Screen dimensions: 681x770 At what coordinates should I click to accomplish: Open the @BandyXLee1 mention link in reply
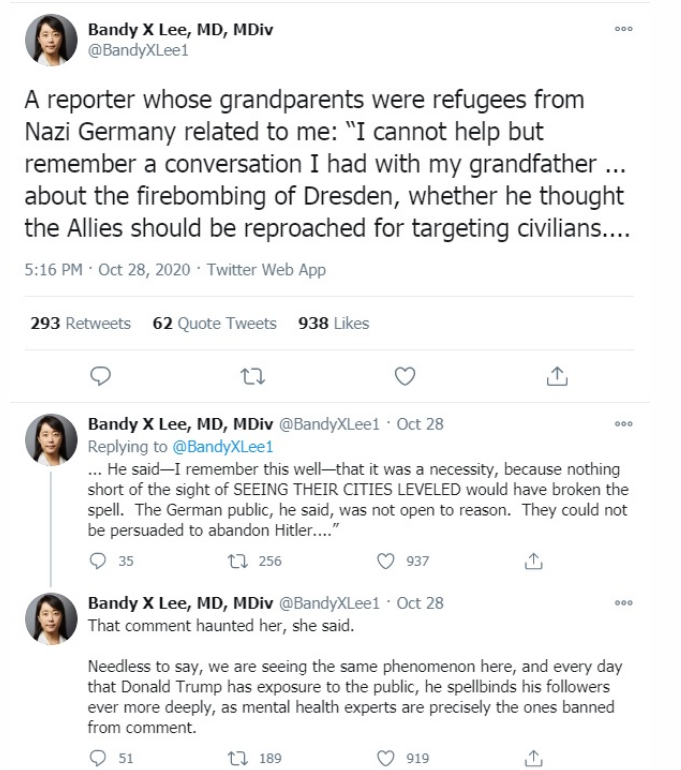click(222, 446)
